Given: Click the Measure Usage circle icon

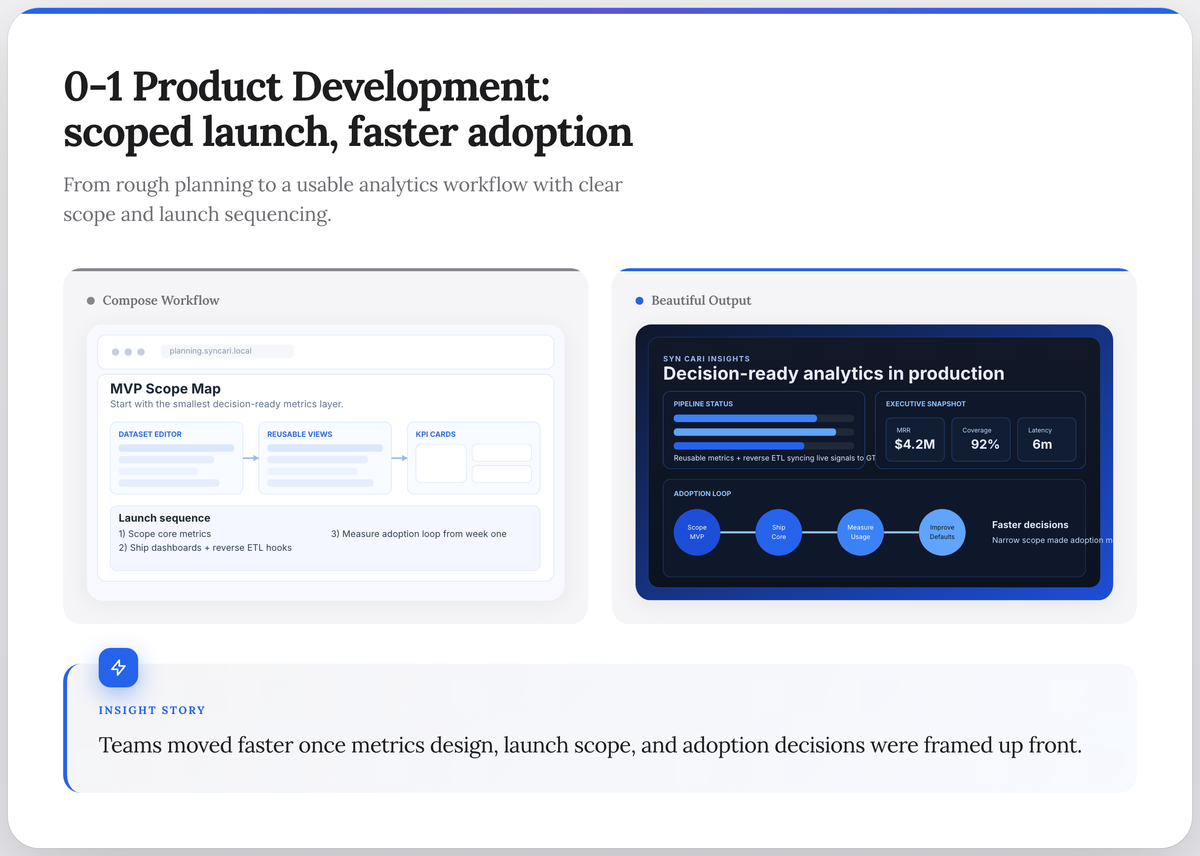Looking at the screenshot, I should (x=860, y=532).
